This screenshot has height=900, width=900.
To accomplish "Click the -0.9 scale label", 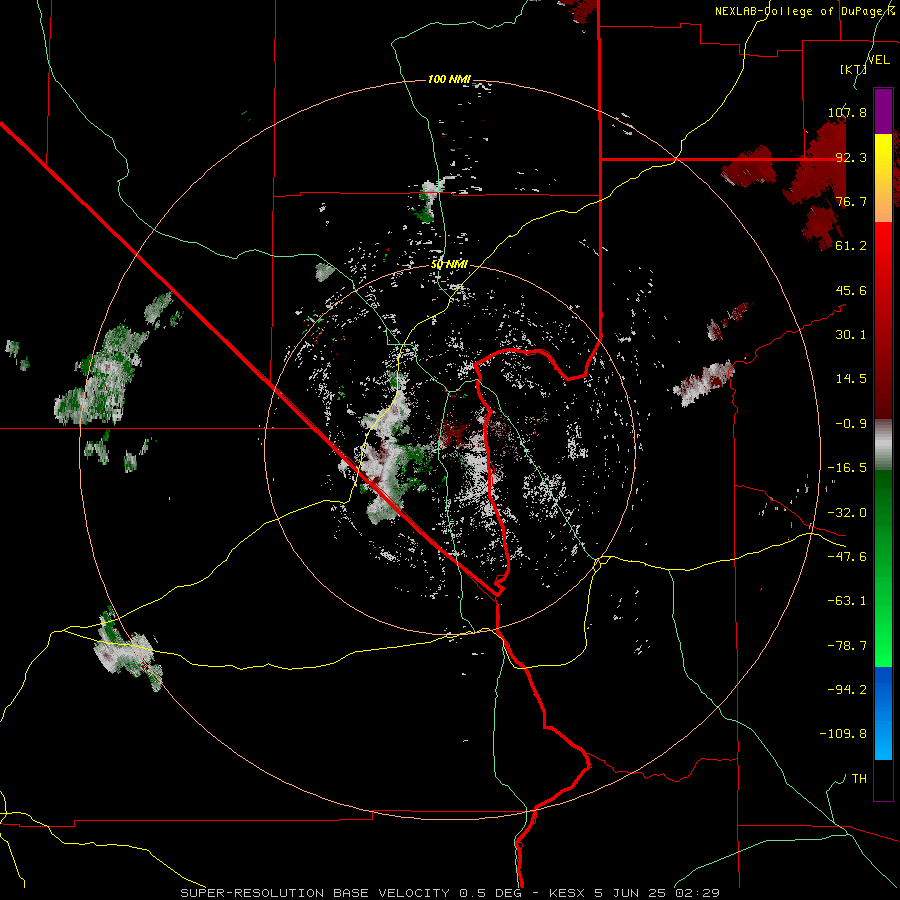I will click(x=851, y=424).
